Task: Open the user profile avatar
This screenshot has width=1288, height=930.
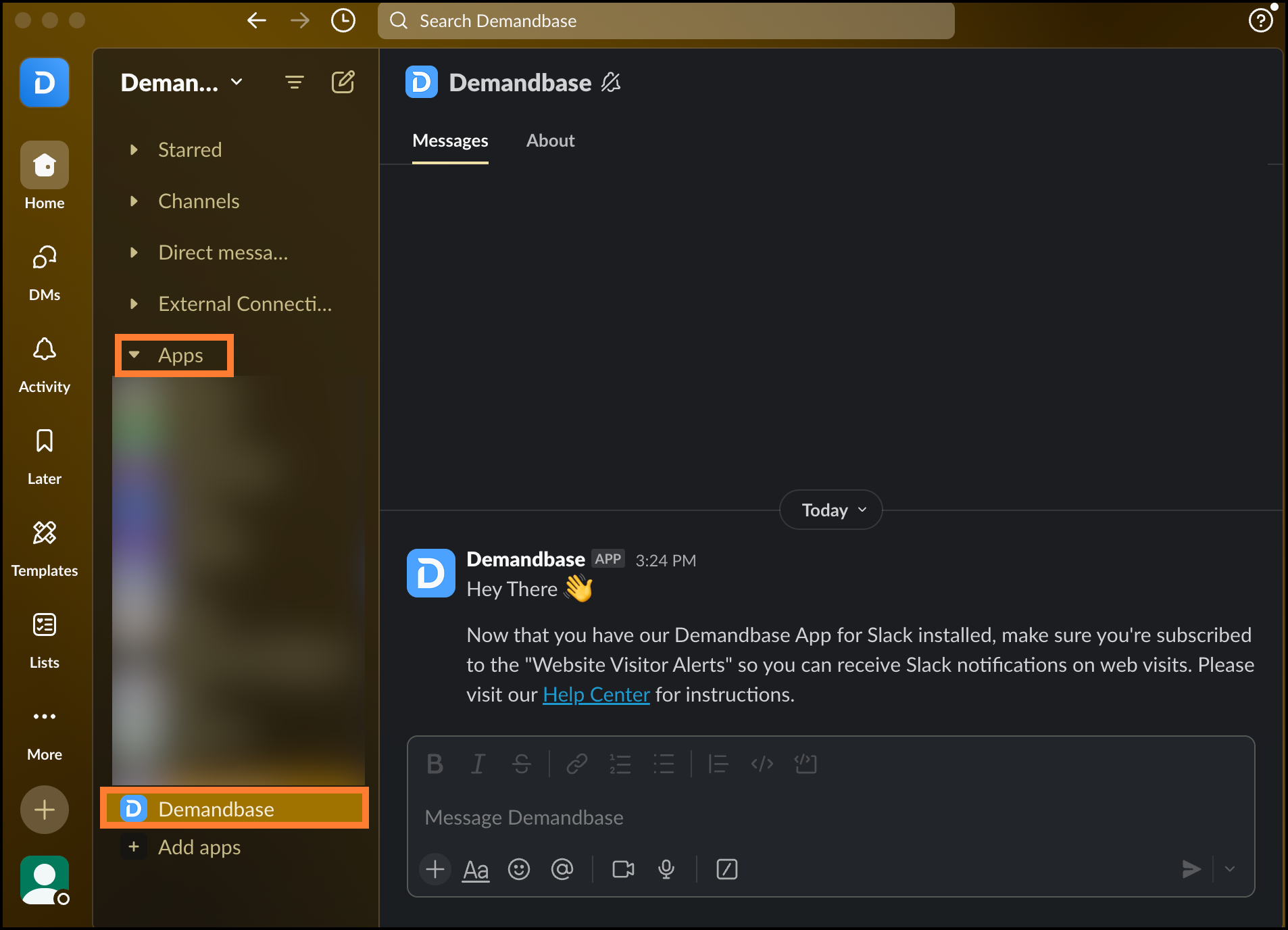Action: tap(45, 880)
